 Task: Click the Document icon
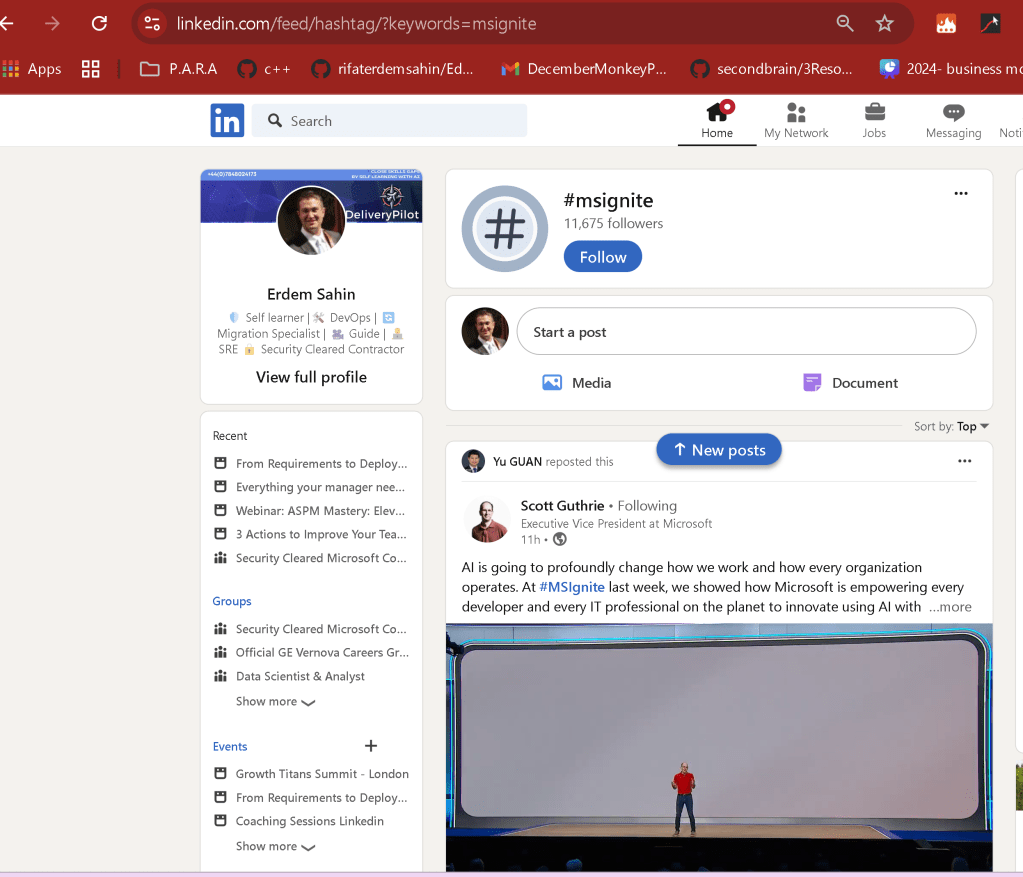[x=812, y=382]
